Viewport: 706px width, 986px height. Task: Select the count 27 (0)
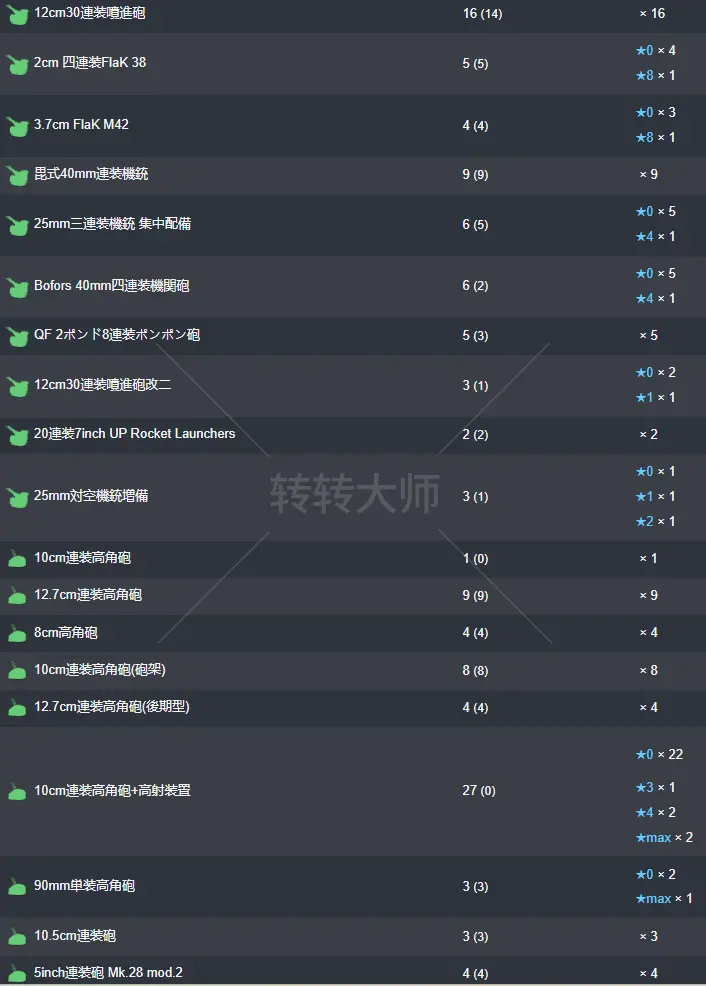(479, 790)
